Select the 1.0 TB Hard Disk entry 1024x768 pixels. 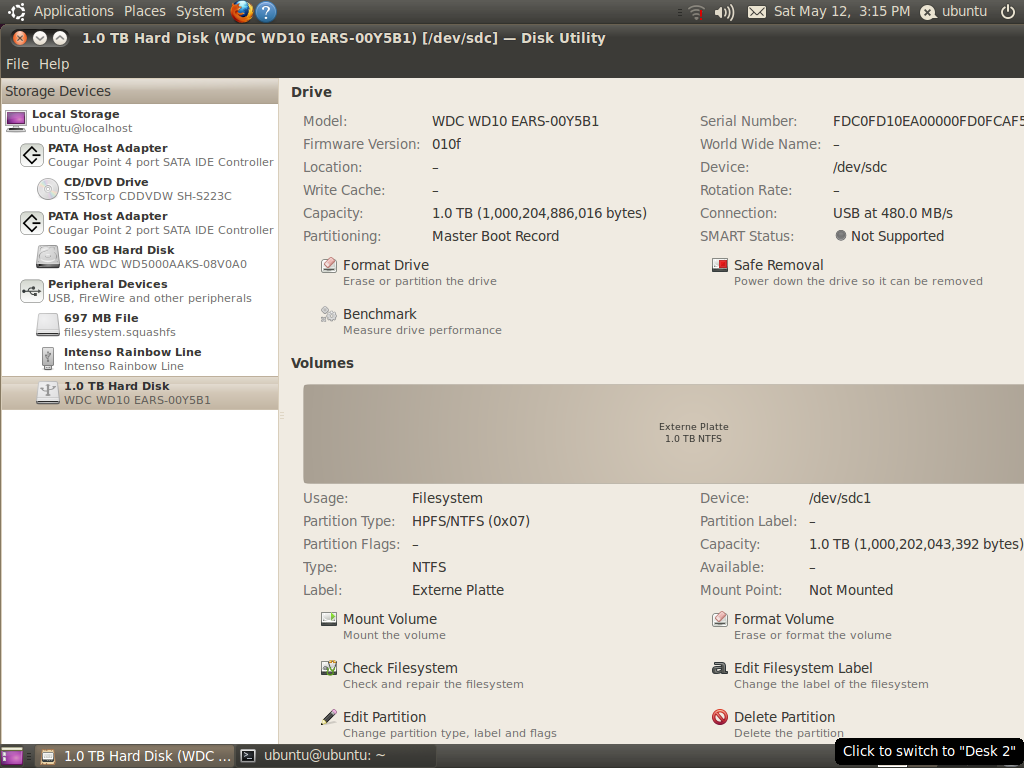(x=140, y=392)
